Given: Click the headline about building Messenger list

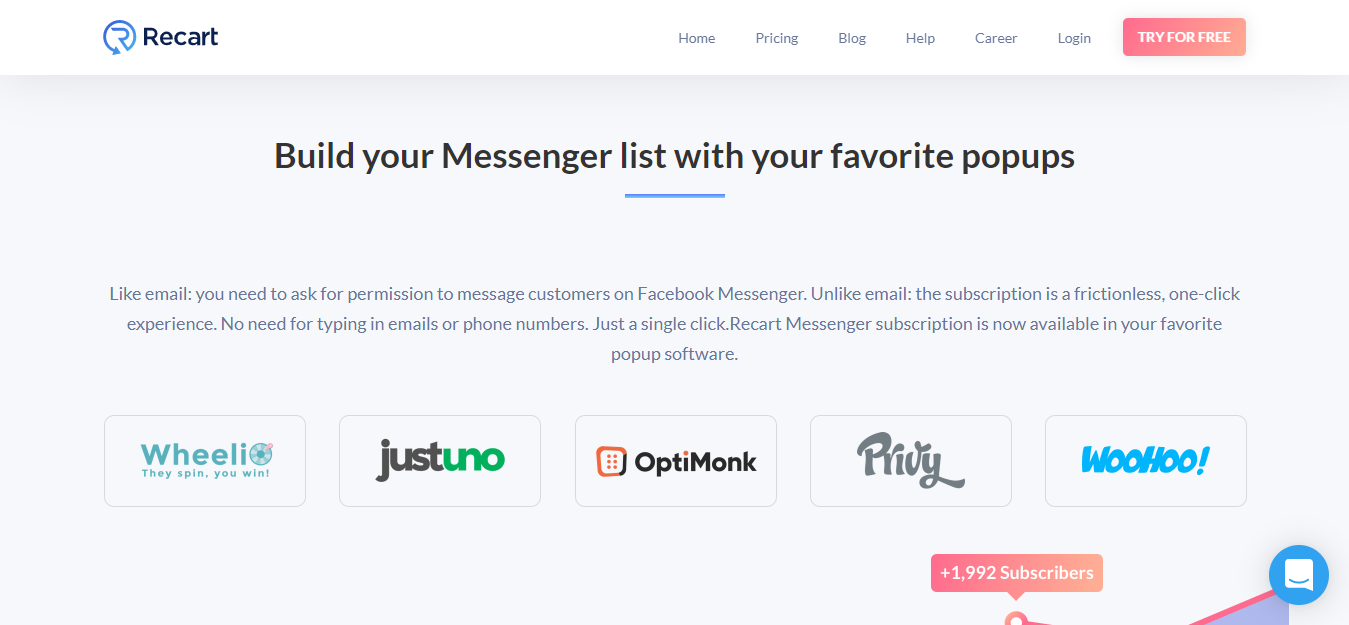Looking at the screenshot, I should 674,156.
